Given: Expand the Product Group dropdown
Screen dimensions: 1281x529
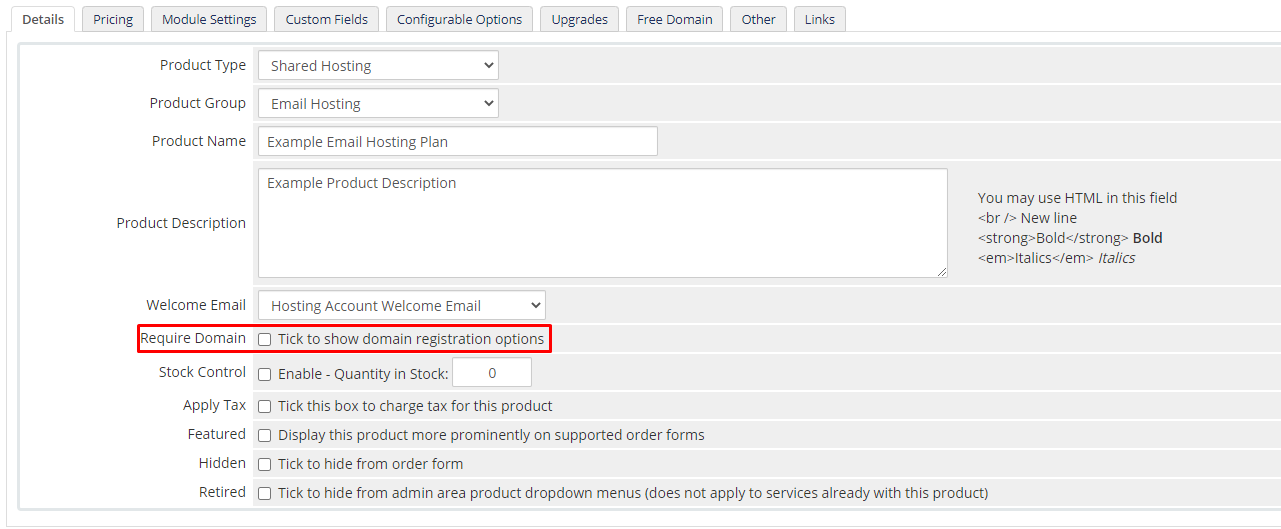Looking at the screenshot, I should 378,104.
